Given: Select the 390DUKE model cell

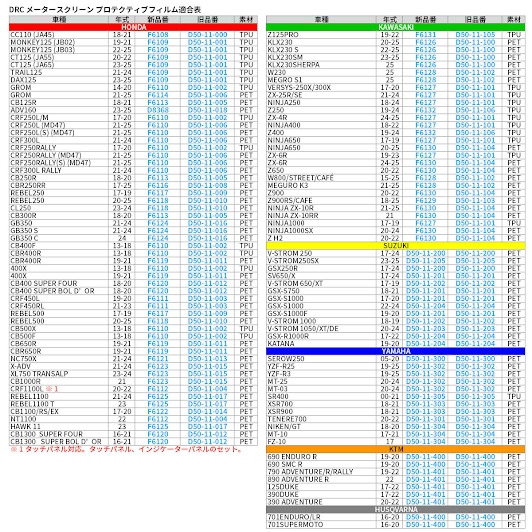Looking at the screenshot, I should pyautogui.click(x=321, y=494).
